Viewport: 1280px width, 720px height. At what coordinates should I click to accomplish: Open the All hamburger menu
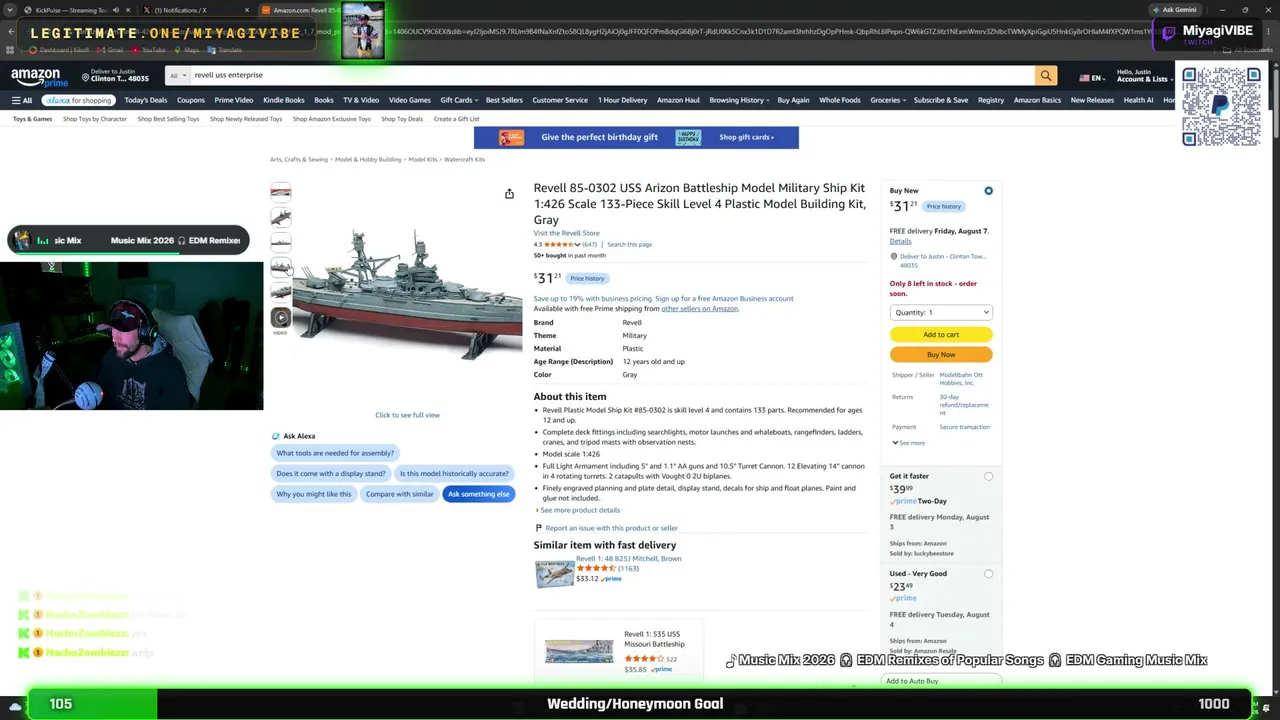(22, 100)
